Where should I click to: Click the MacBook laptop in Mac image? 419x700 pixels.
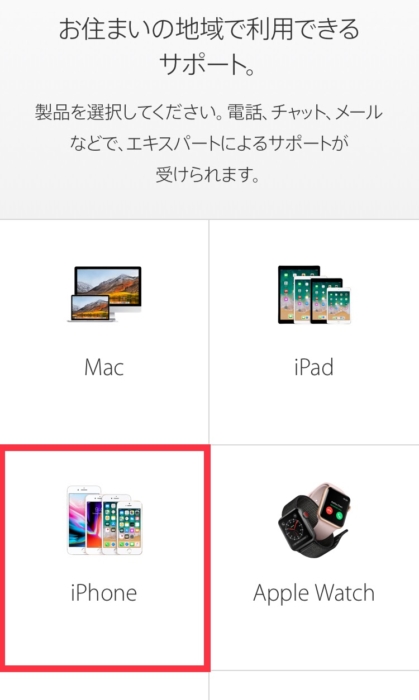click(x=91, y=308)
